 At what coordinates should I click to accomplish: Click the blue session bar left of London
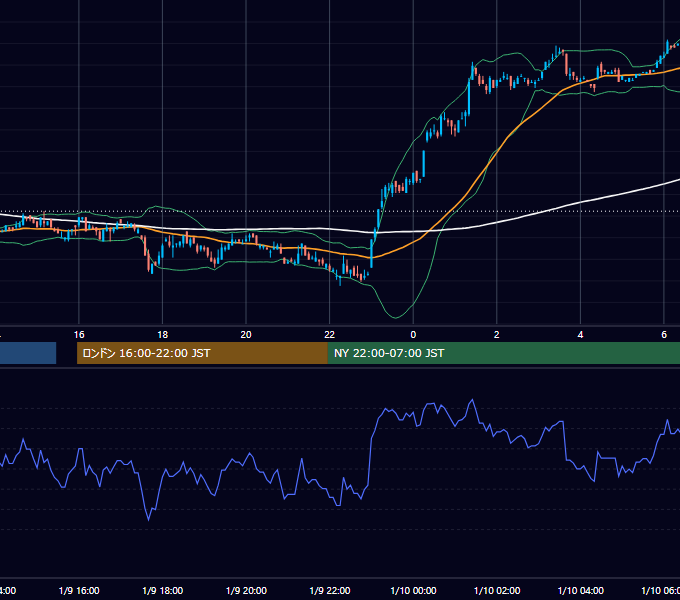[28, 353]
